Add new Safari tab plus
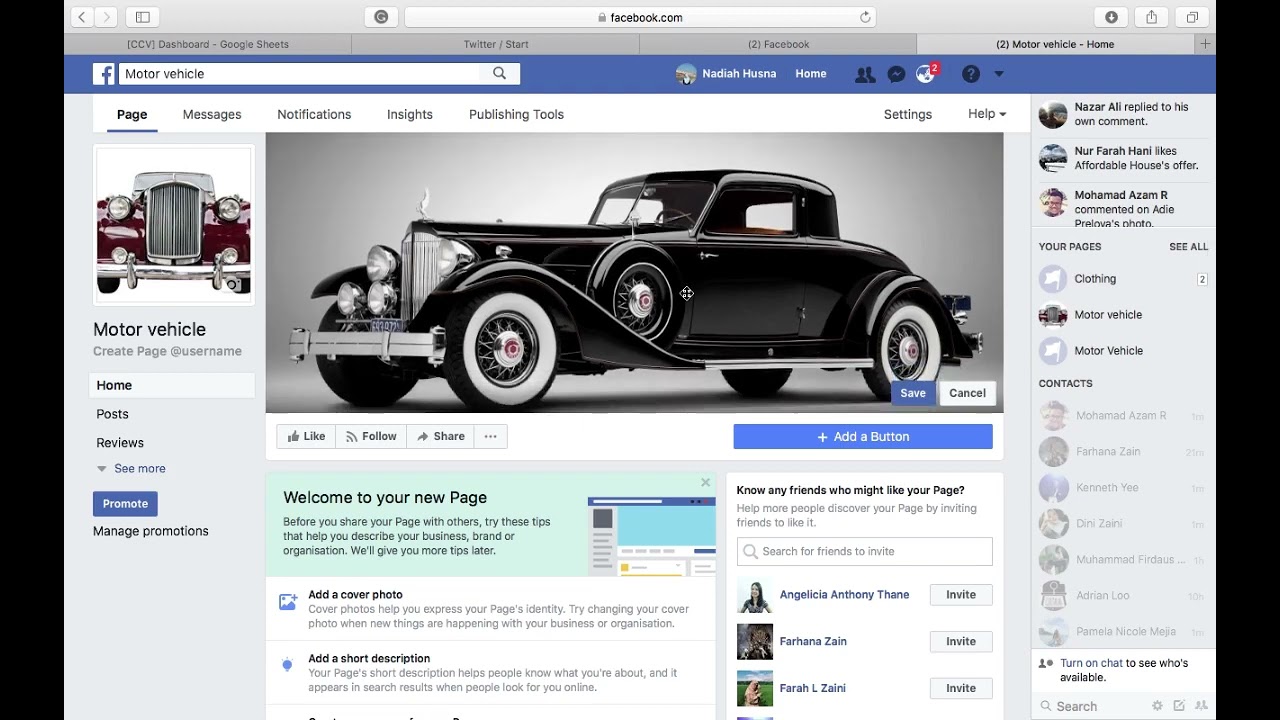 click(1205, 44)
